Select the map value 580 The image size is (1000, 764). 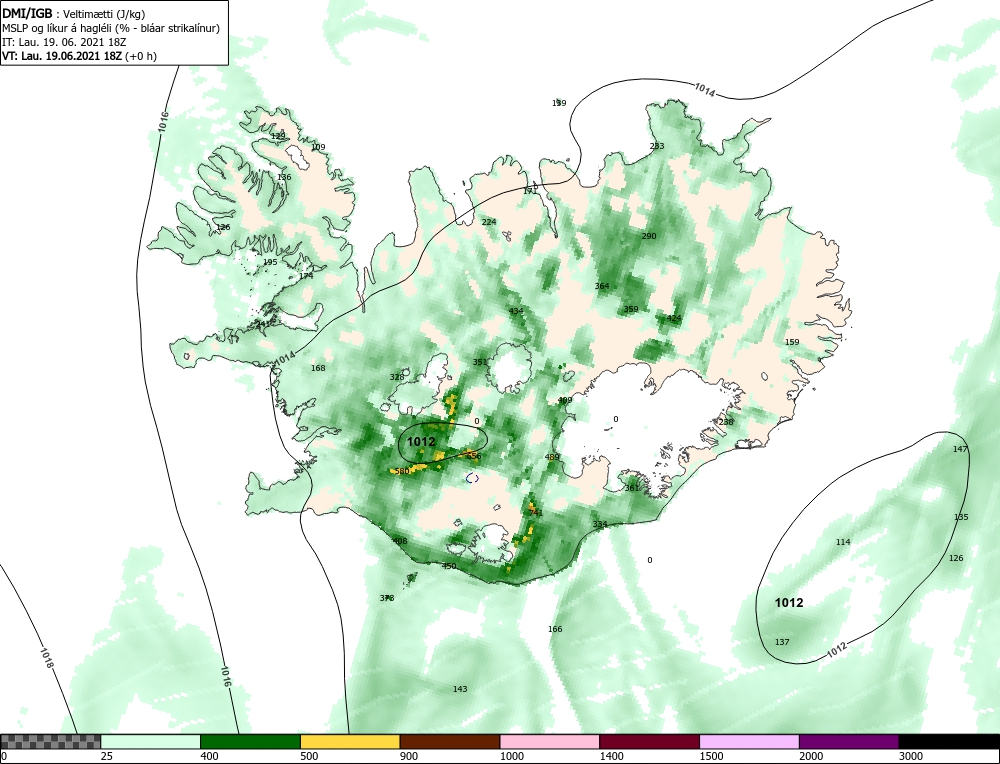tap(402, 471)
